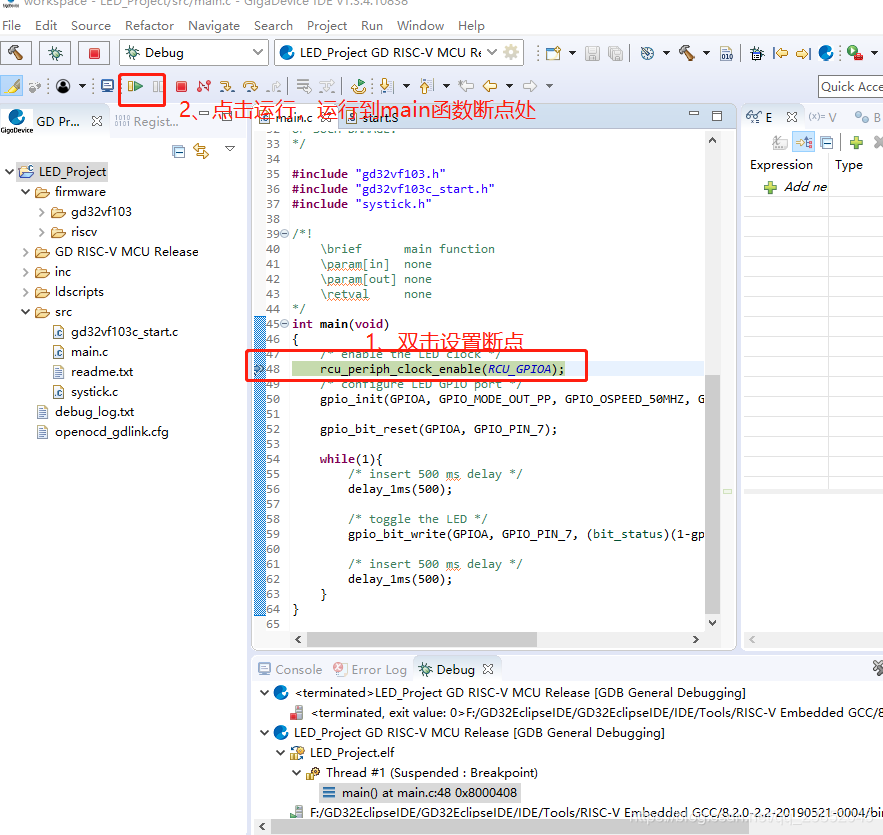Expand the inc folder
This screenshot has height=835, width=883.
(25, 272)
